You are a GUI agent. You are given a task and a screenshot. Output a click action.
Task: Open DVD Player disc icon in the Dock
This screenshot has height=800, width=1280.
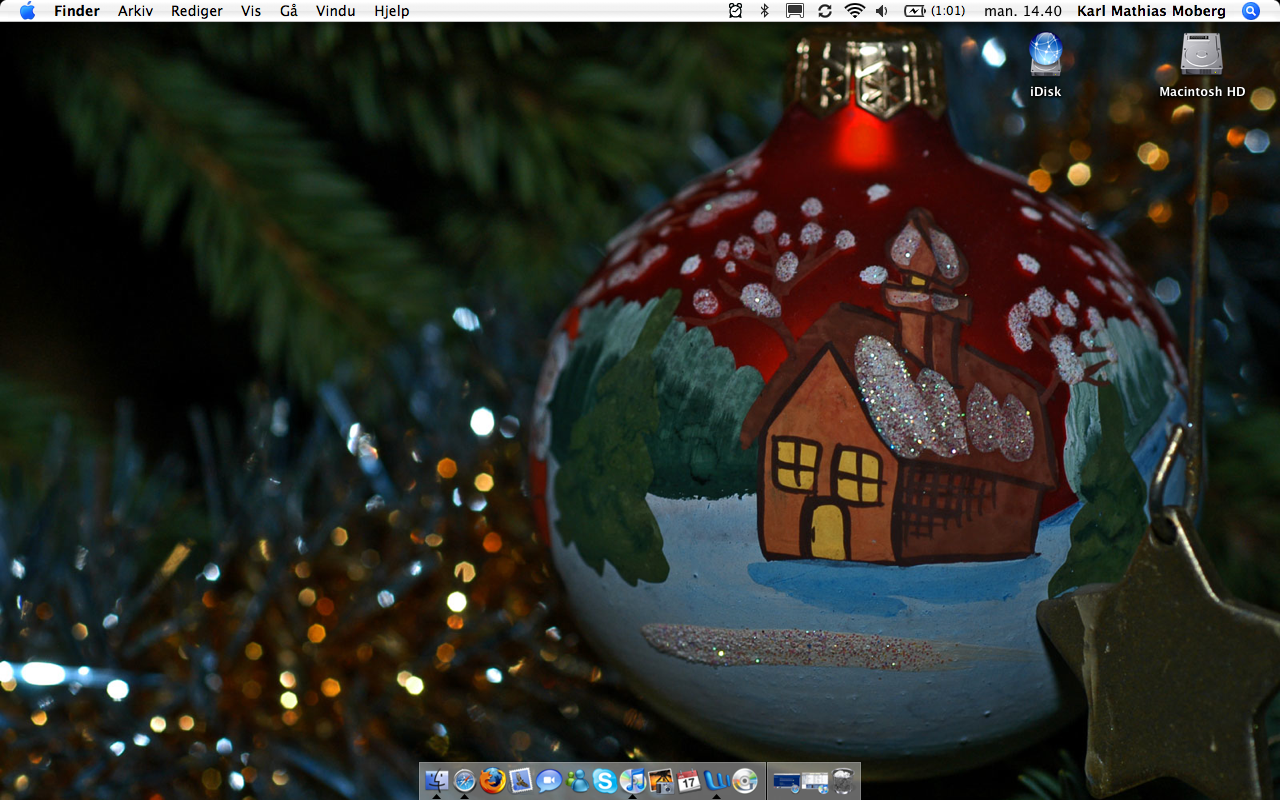click(745, 780)
